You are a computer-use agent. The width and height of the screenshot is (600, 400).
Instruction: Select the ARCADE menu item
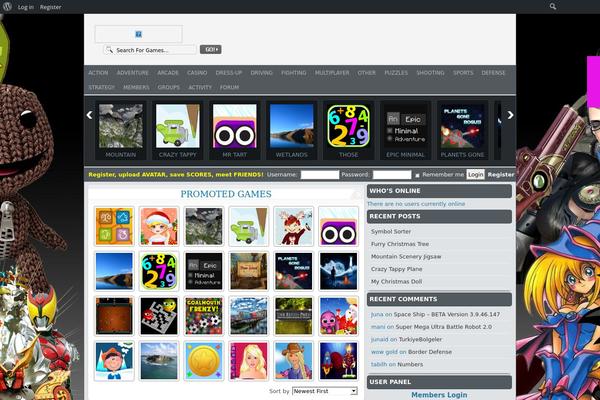tap(168, 73)
